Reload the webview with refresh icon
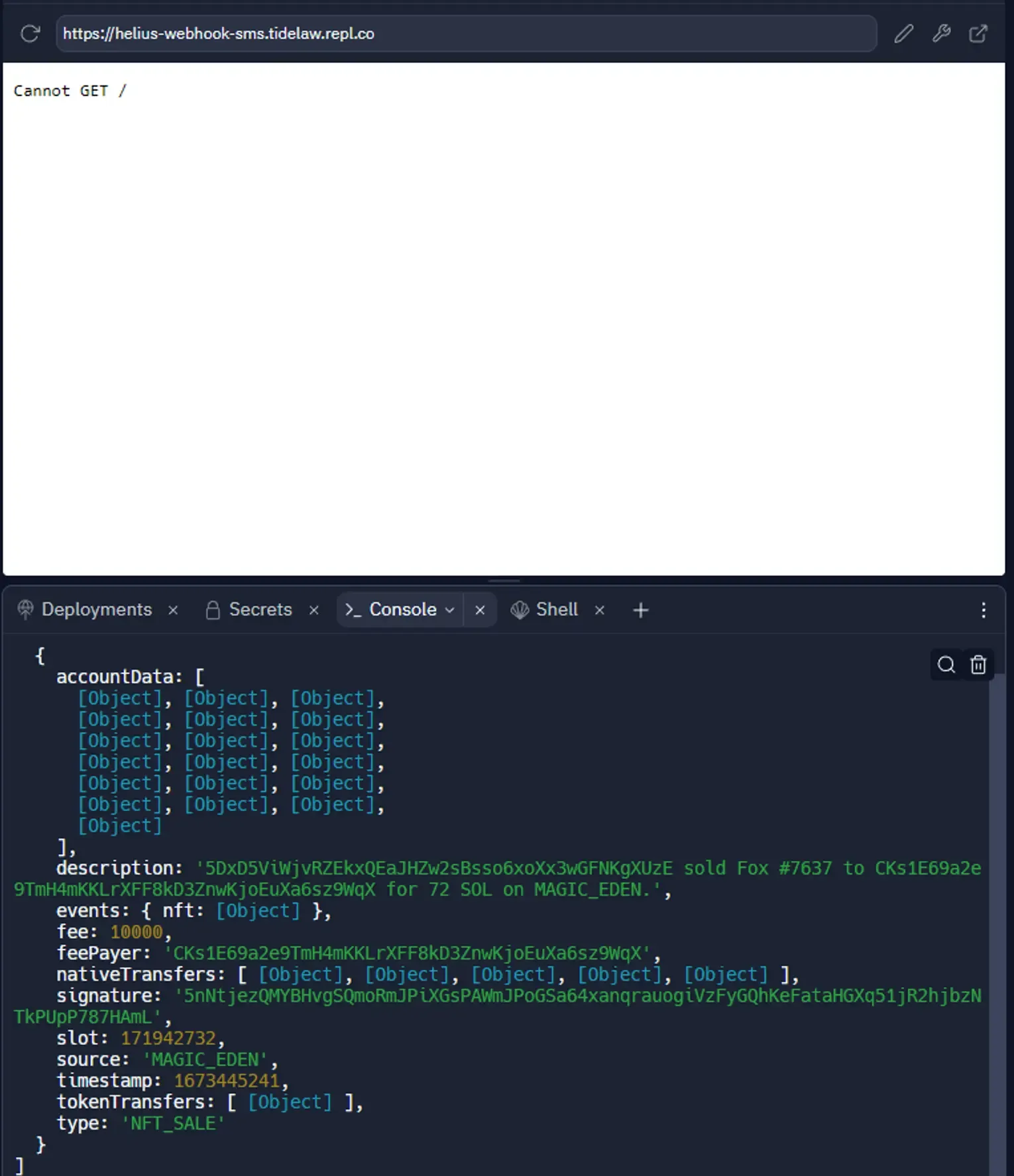The height and width of the screenshot is (1176, 1014). pos(30,33)
